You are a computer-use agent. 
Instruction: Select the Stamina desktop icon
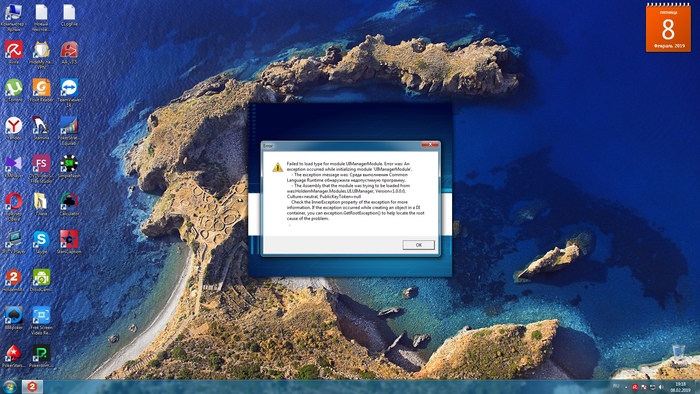41,128
